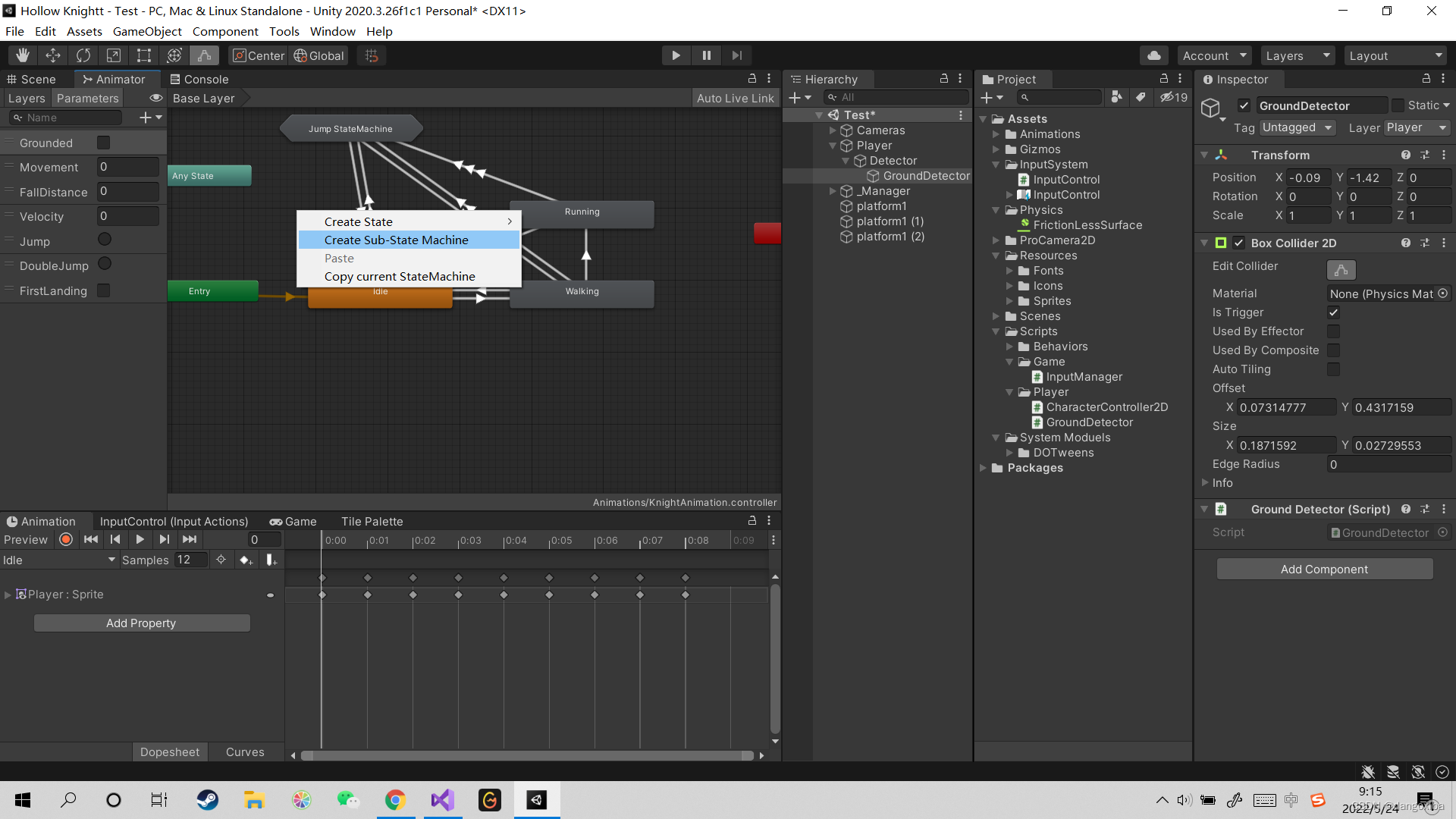Enable animation recording mode
Screen dimensions: 1456x819
pyautogui.click(x=66, y=540)
